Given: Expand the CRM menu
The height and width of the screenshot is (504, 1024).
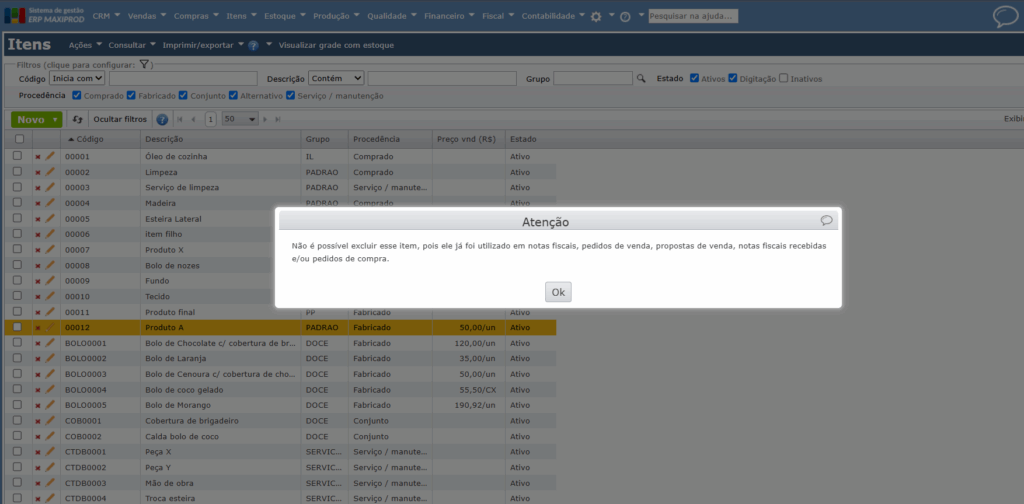Looking at the screenshot, I should (107, 16).
